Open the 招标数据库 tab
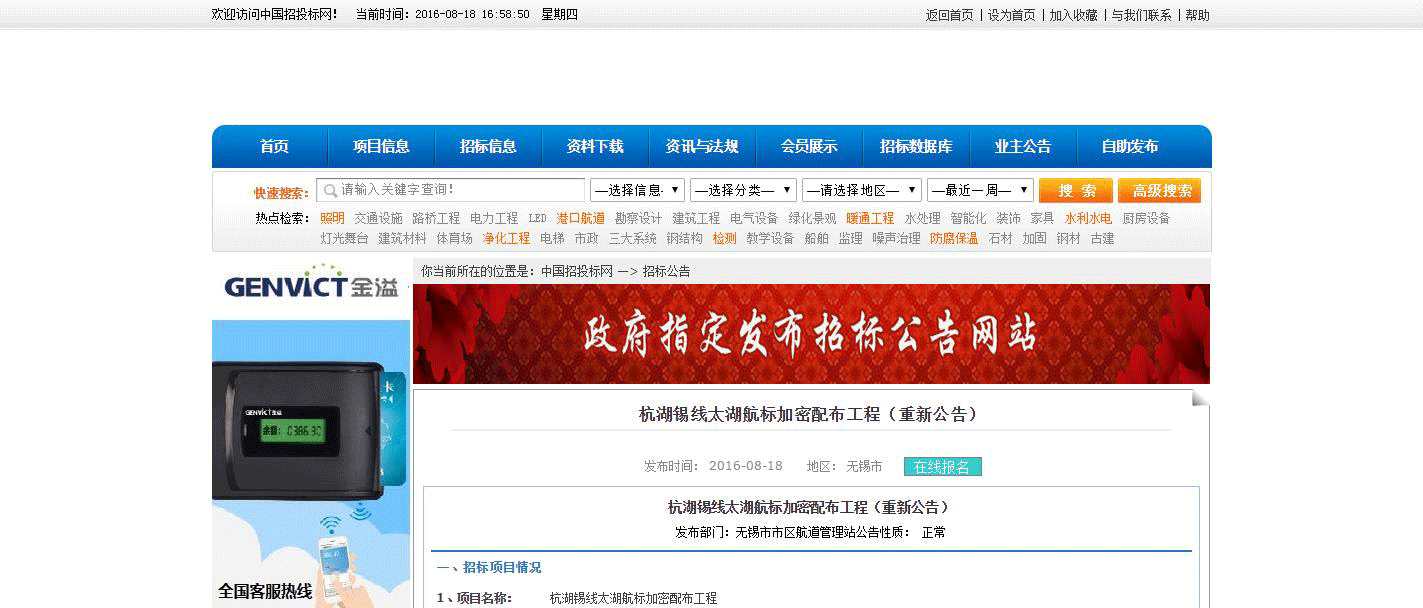This screenshot has width=1423, height=608. coord(916,146)
